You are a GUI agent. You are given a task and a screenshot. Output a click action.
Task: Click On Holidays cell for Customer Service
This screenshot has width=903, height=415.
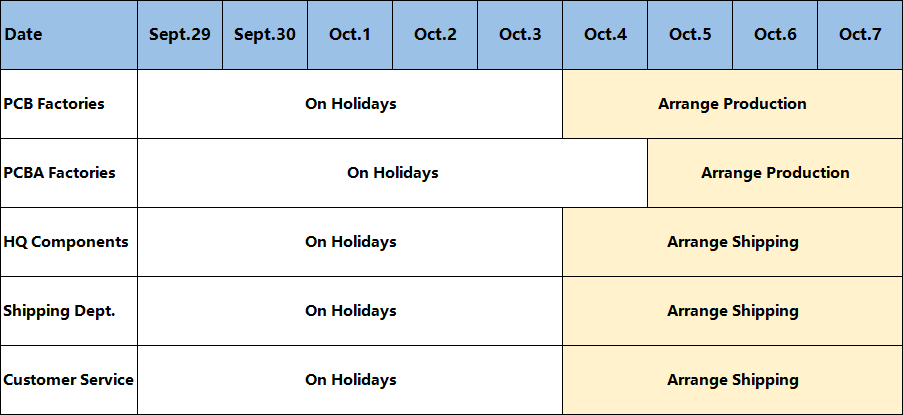pos(350,380)
